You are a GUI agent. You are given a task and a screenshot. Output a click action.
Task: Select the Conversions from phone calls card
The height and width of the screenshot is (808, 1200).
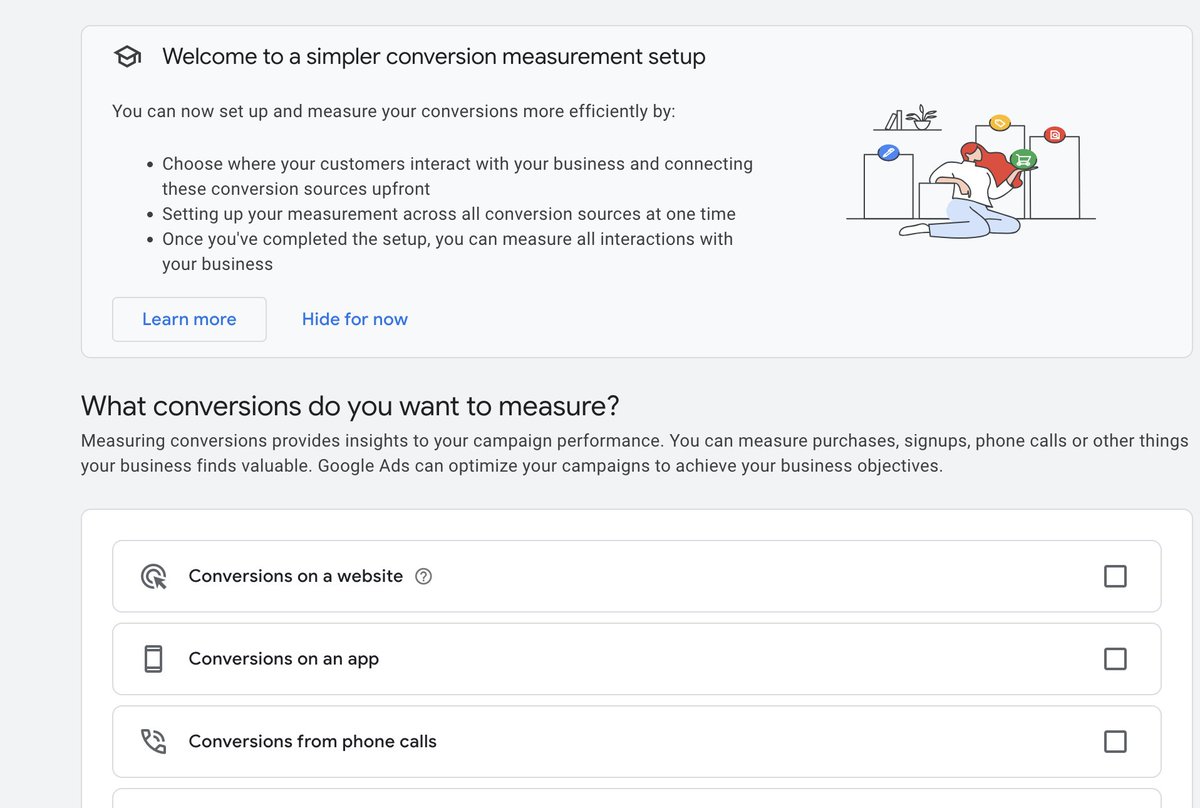[x=640, y=741]
